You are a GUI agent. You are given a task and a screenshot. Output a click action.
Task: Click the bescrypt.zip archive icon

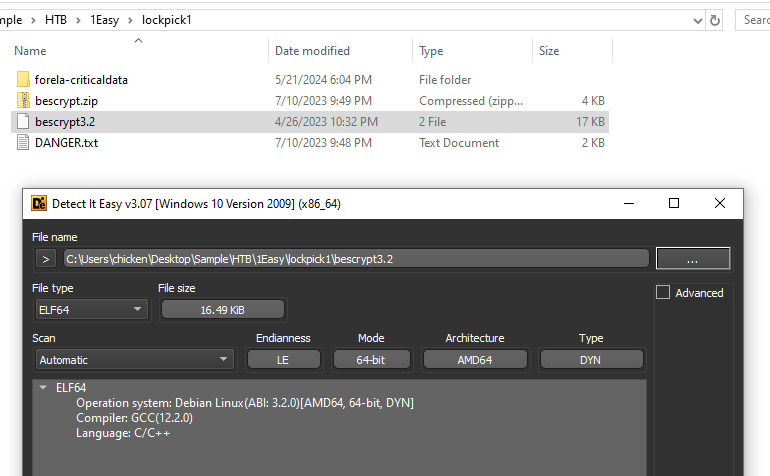23,101
